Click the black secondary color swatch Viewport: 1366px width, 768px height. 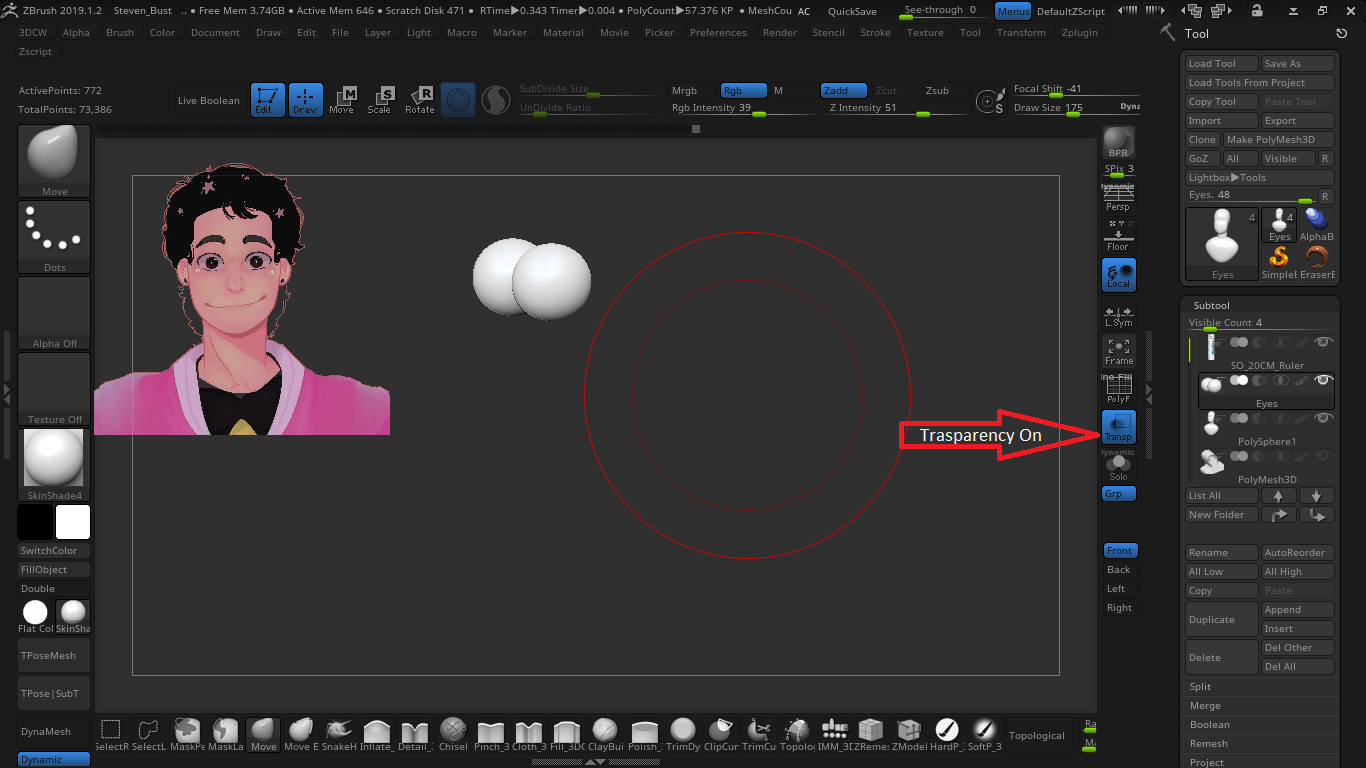tap(35, 522)
